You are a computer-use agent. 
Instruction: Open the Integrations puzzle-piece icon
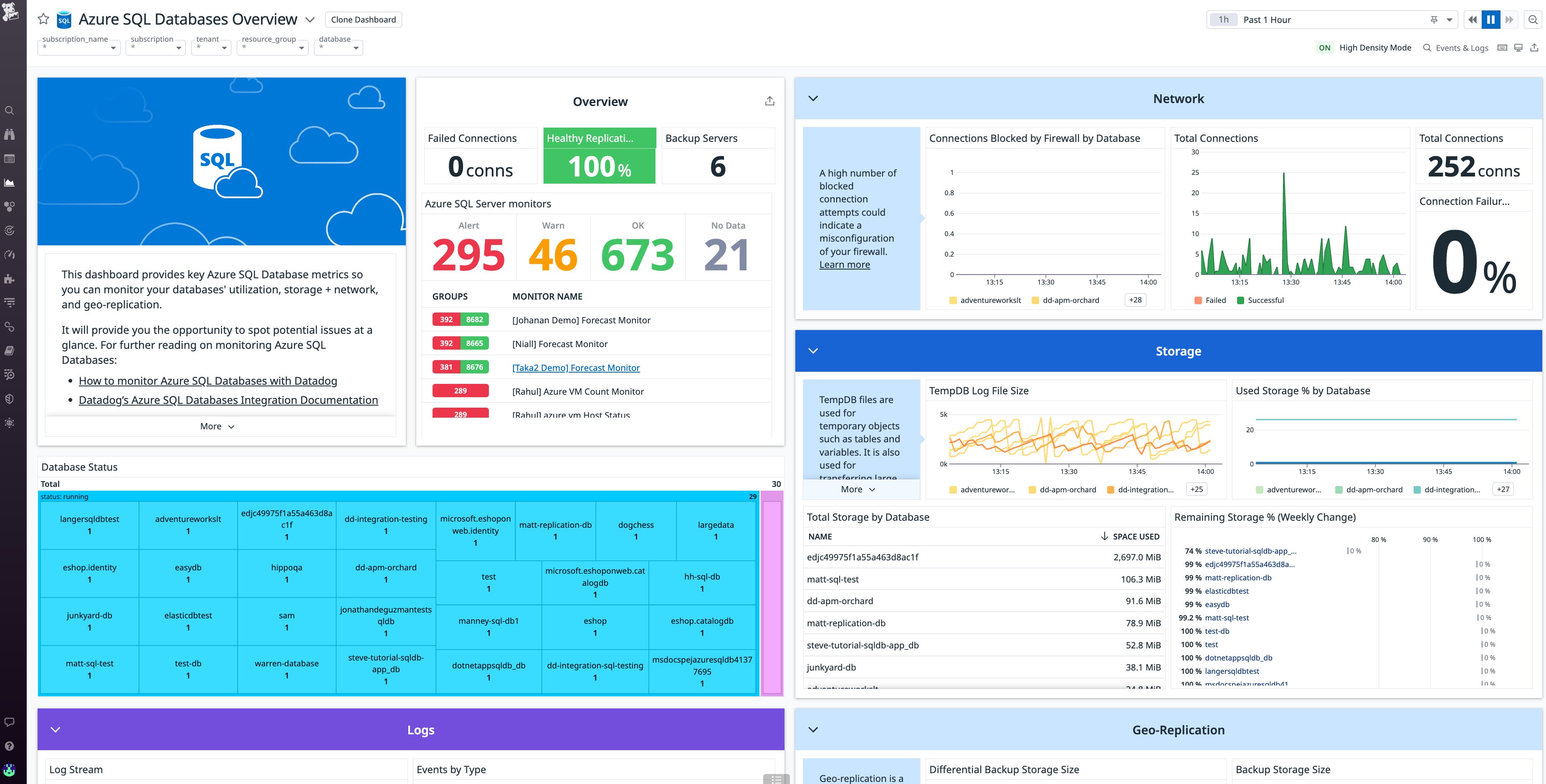10,278
